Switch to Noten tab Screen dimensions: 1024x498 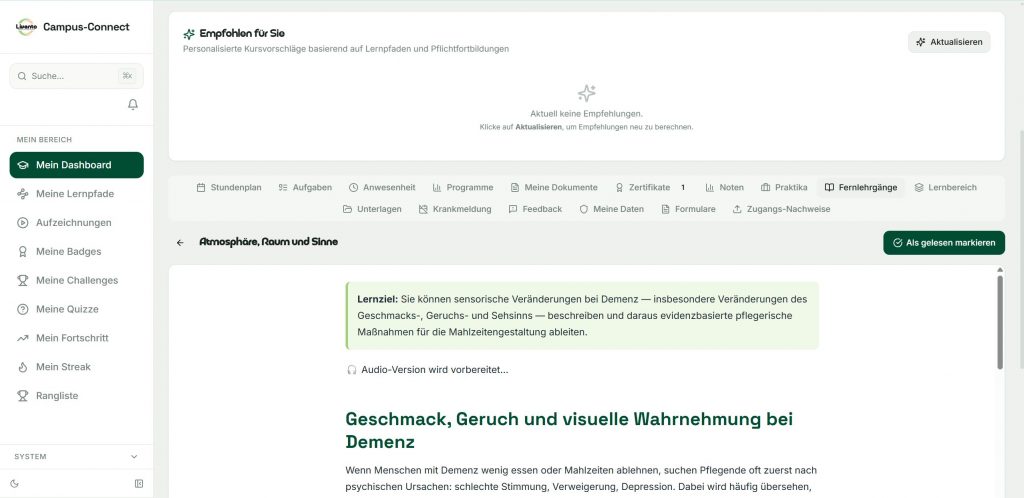724,187
